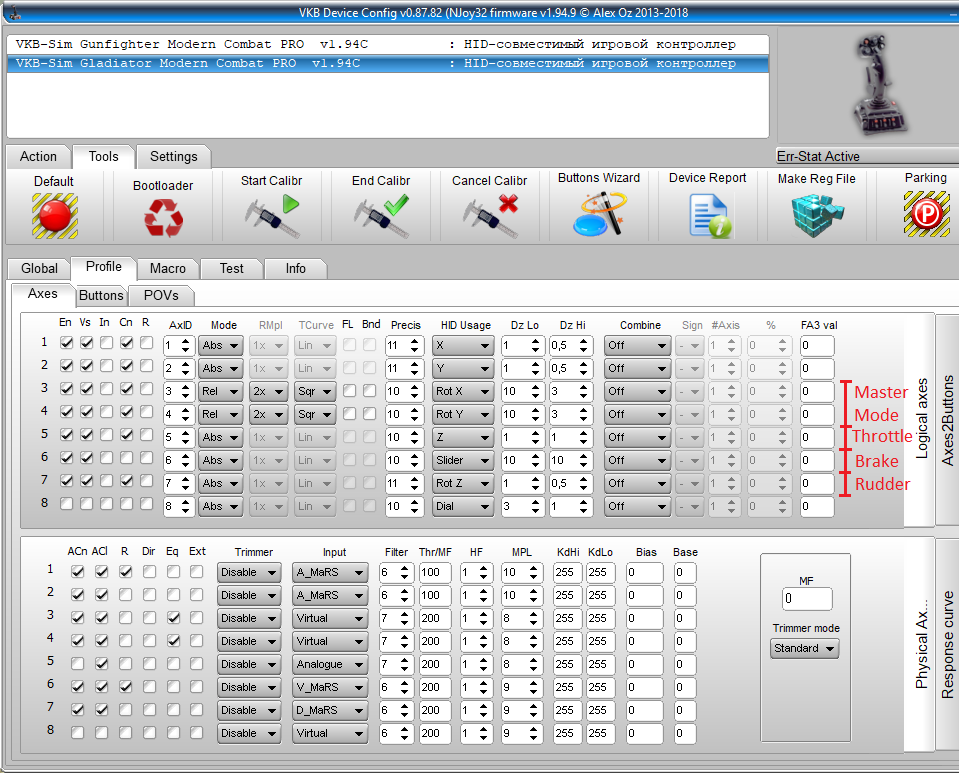961x774 pixels.
Task: Open the Device Report icon
Action: [x=708, y=214]
